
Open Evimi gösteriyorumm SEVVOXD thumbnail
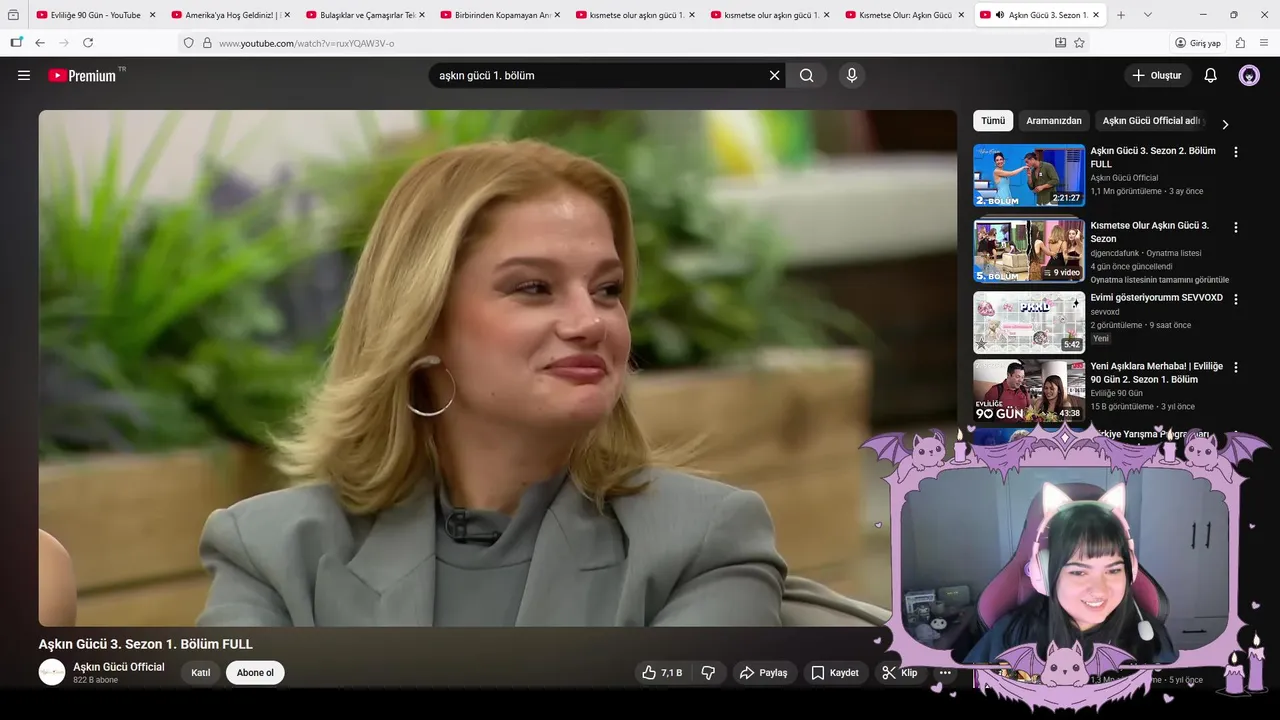point(1029,322)
